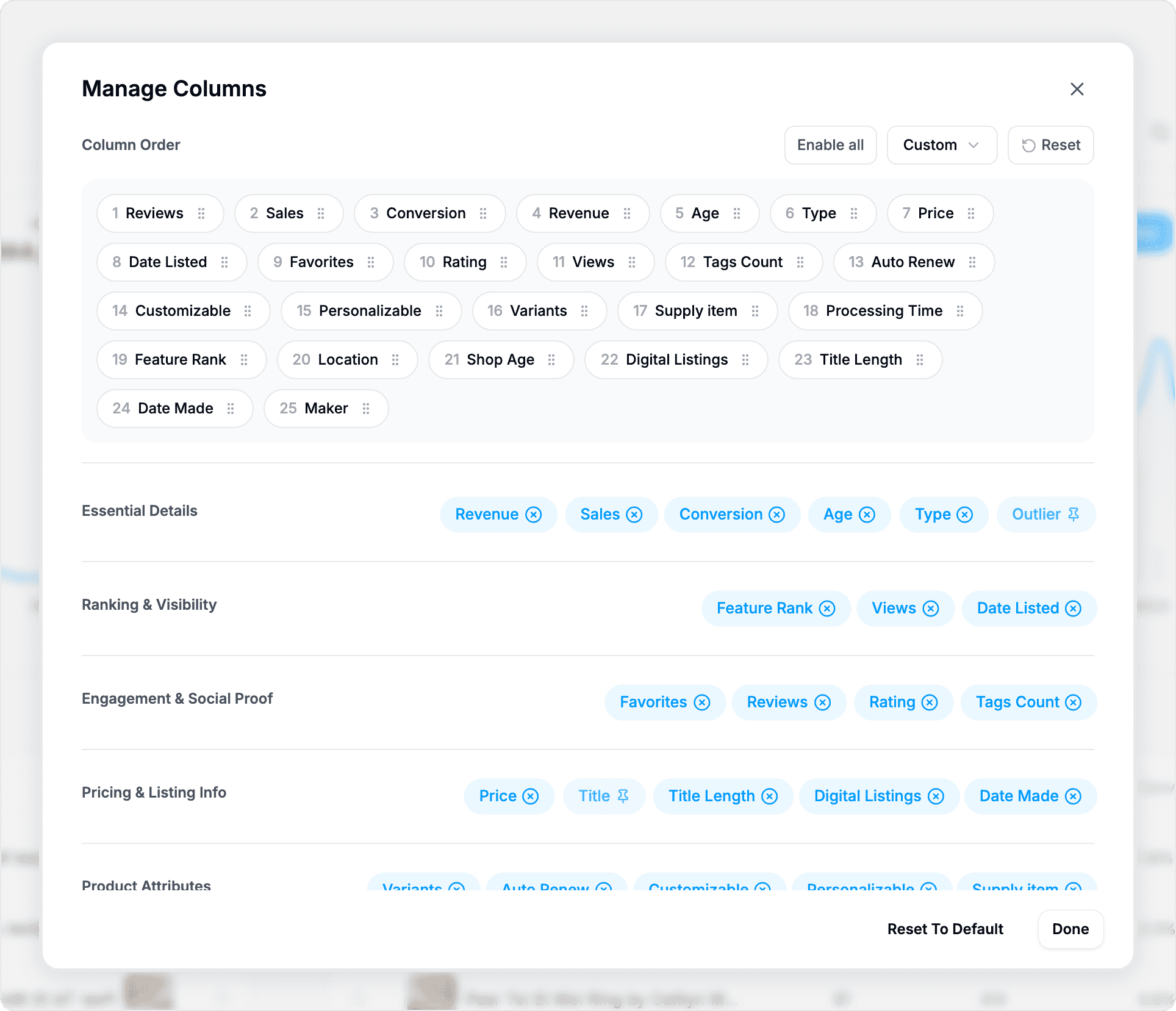Click the Done button
This screenshot has width=1176, height=1011.
1070,929
